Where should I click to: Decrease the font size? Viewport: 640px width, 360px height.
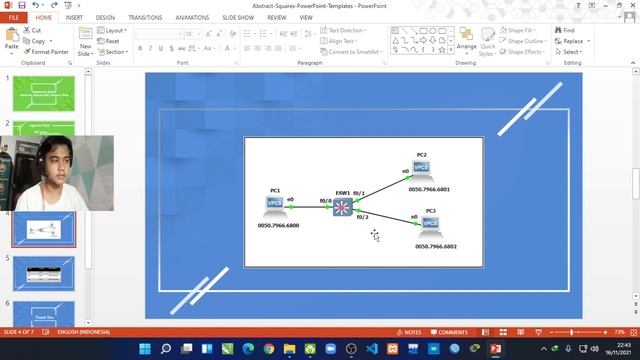[219, 34]
